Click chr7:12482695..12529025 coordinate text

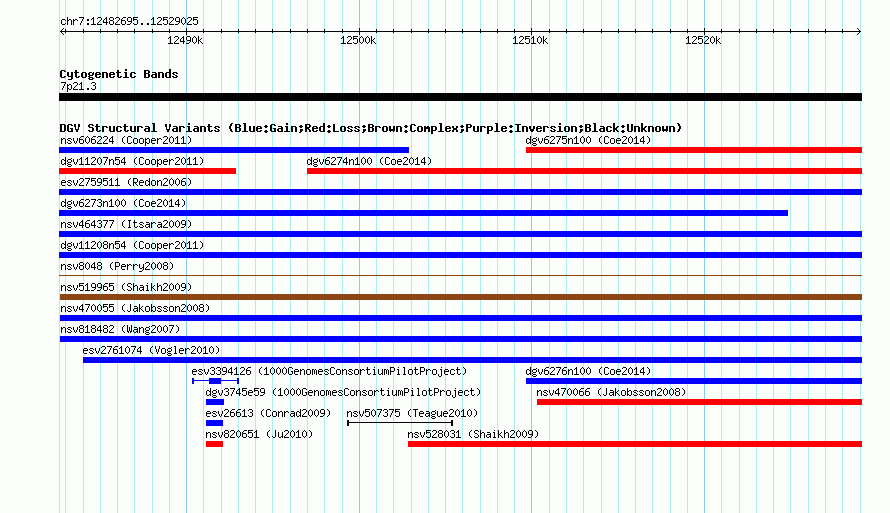(129, 22)
